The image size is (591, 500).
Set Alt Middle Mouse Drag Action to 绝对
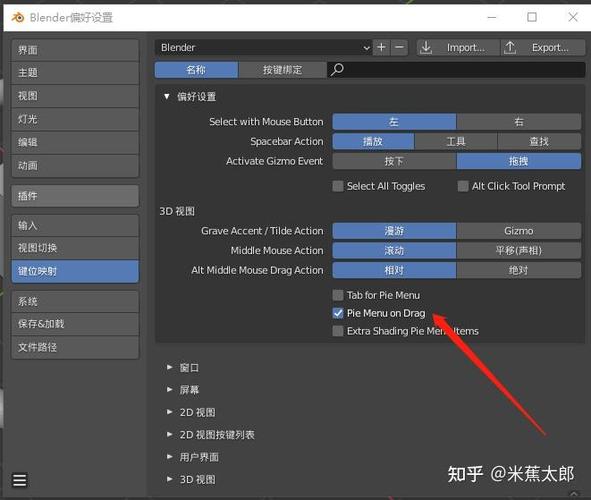(x=519, y=270)
